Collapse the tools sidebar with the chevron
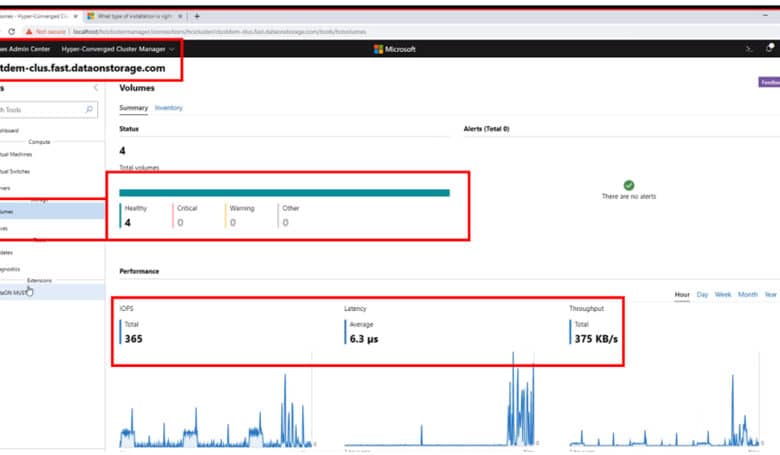The image size is (780, 455). point(96,88)
